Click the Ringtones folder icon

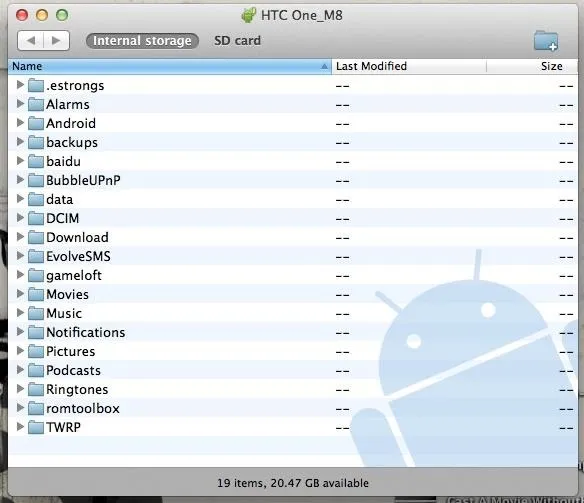coord(36,389)
